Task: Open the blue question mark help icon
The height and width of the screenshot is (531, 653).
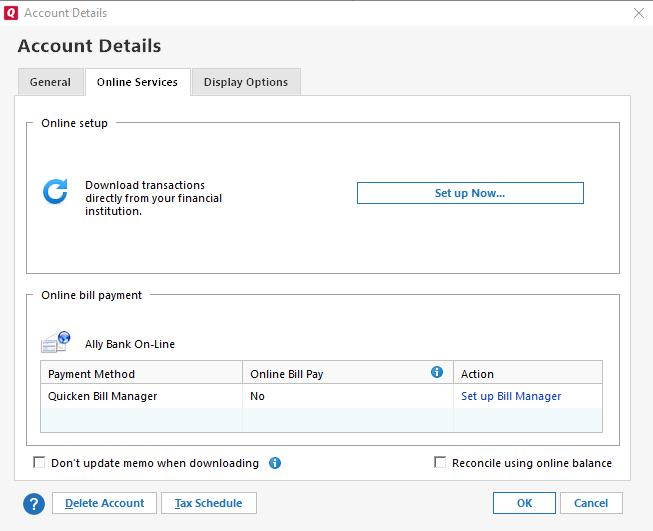Action: [x=34, y=504]
